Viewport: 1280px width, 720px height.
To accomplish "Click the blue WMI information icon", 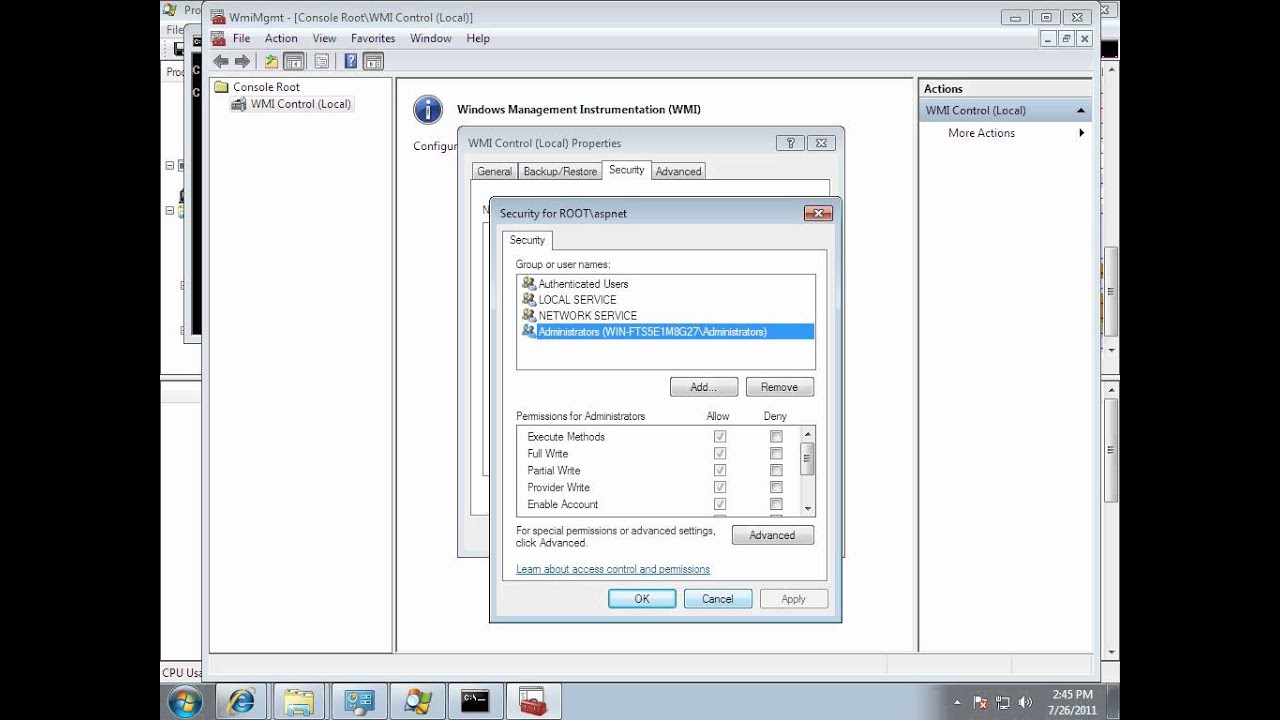I will pyautogui.click(x=428, y=110).
